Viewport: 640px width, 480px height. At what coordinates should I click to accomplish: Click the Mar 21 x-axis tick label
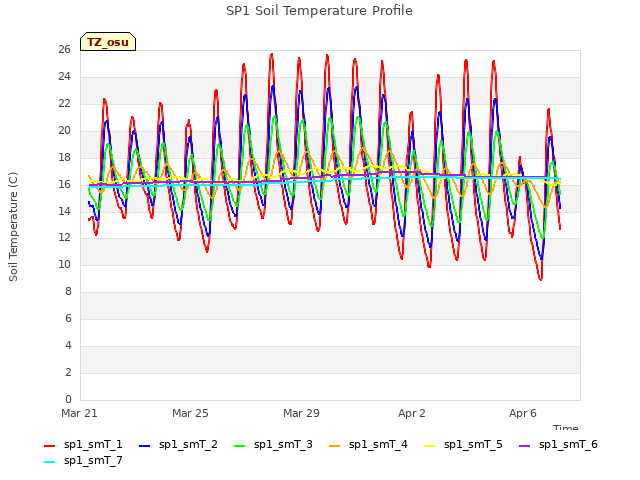79,413
